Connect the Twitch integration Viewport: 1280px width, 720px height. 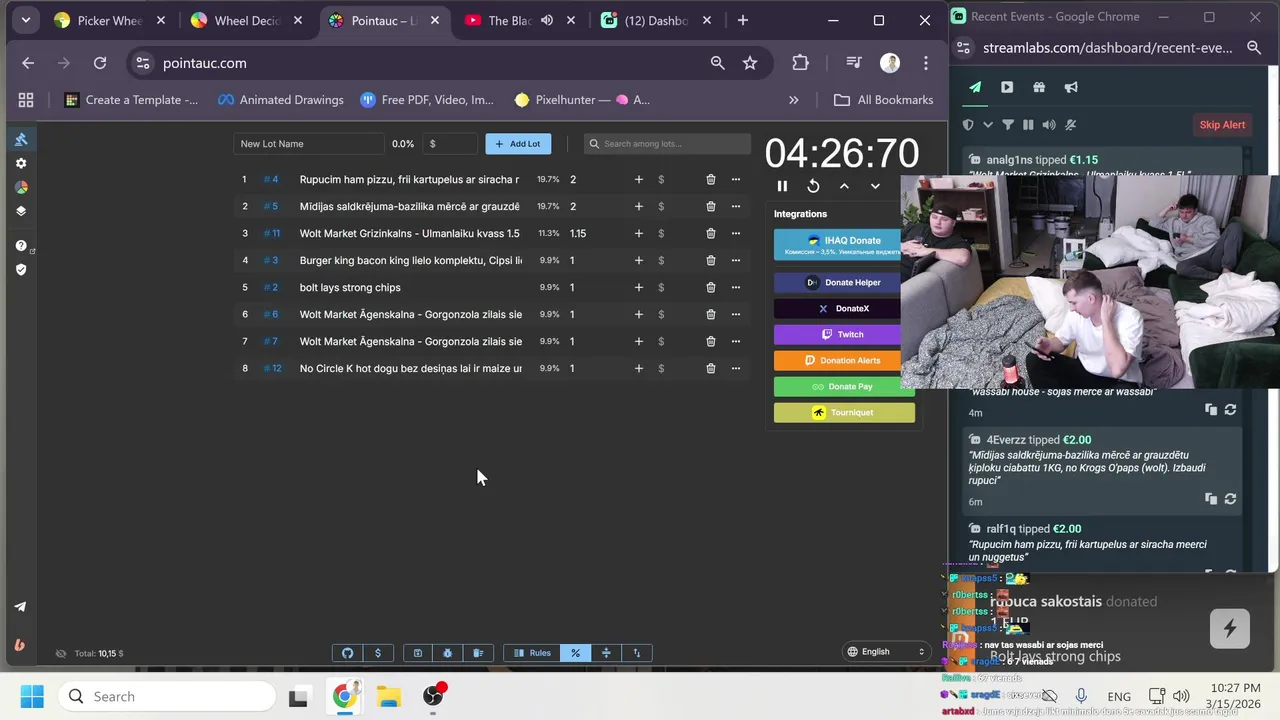coord(838,334)
